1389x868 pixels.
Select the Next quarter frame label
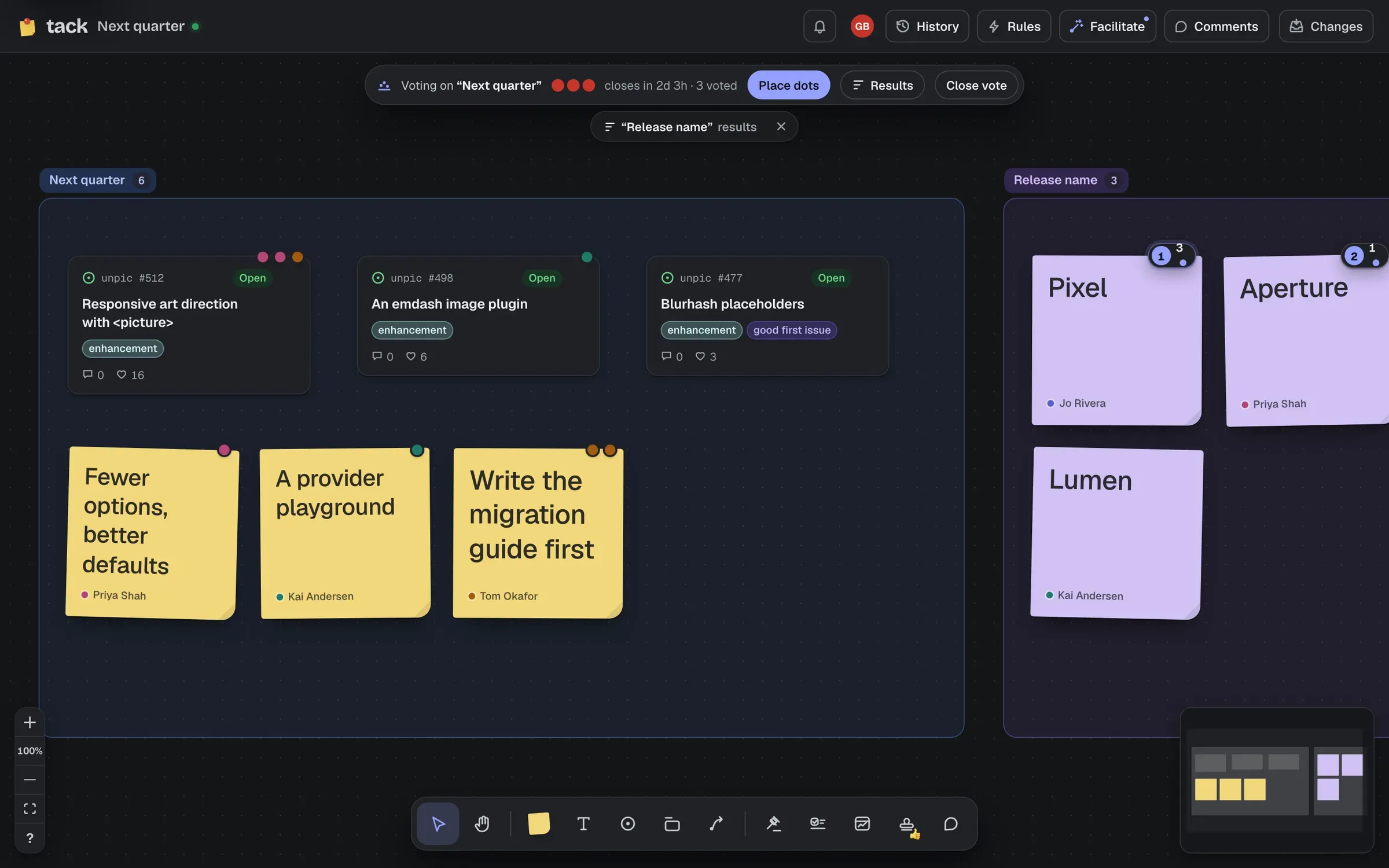97,180
